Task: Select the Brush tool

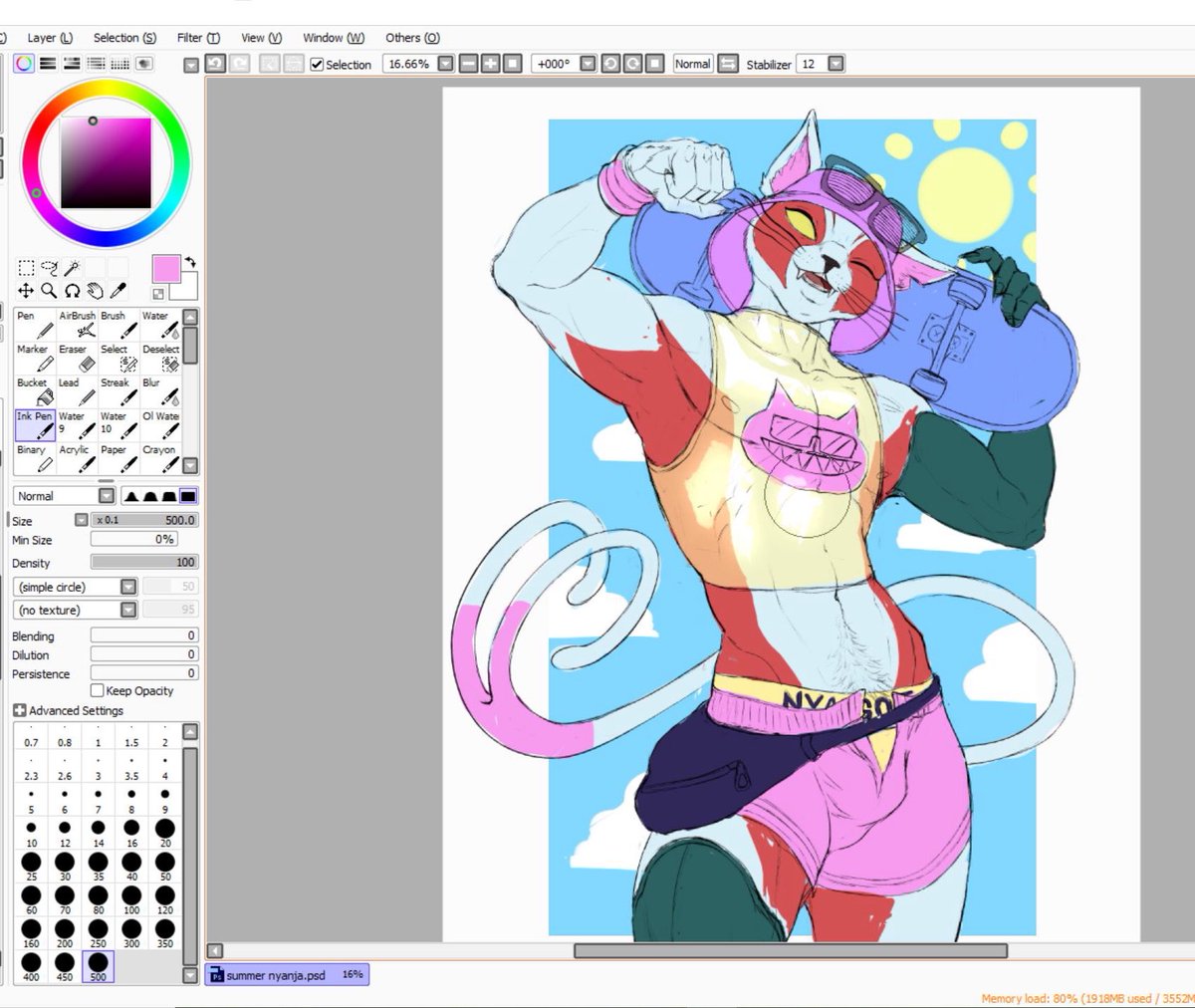Action: click(x=119, y=325)
